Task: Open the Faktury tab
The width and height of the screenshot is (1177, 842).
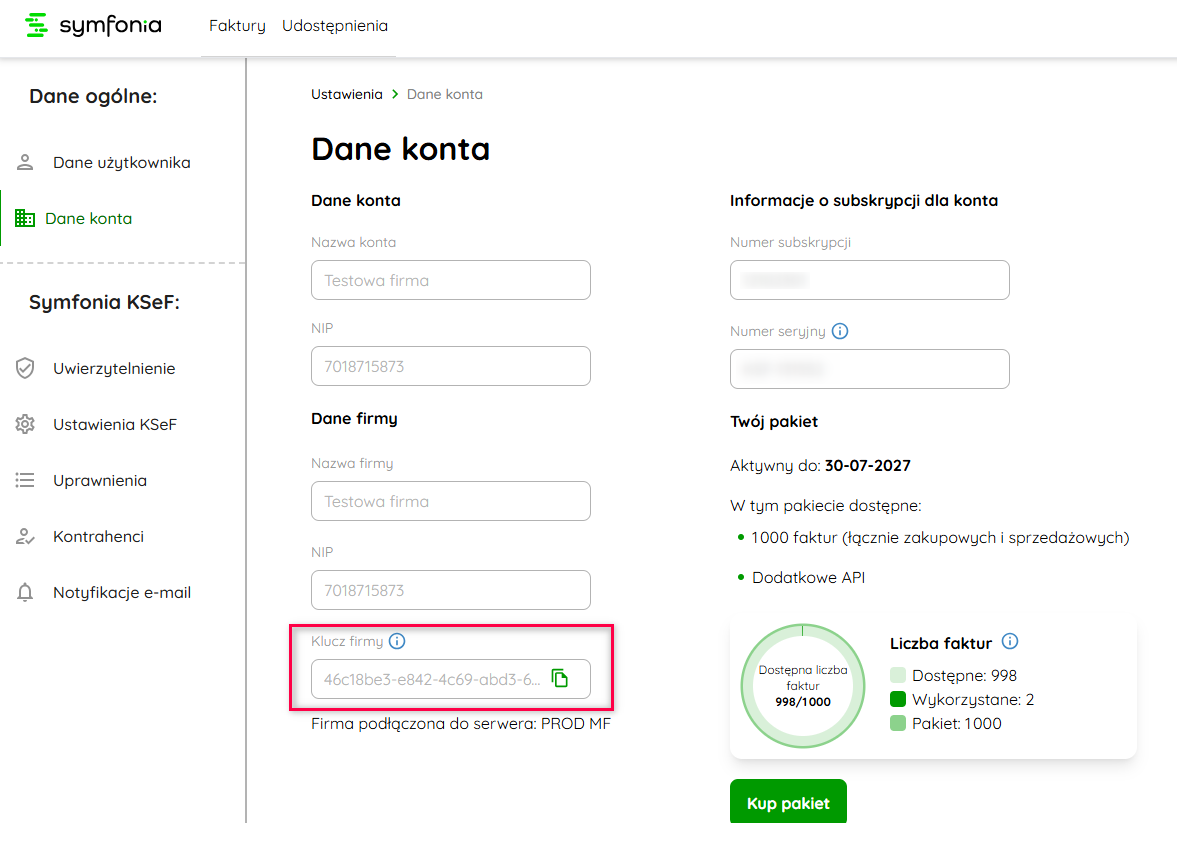Action: [237, 26]
